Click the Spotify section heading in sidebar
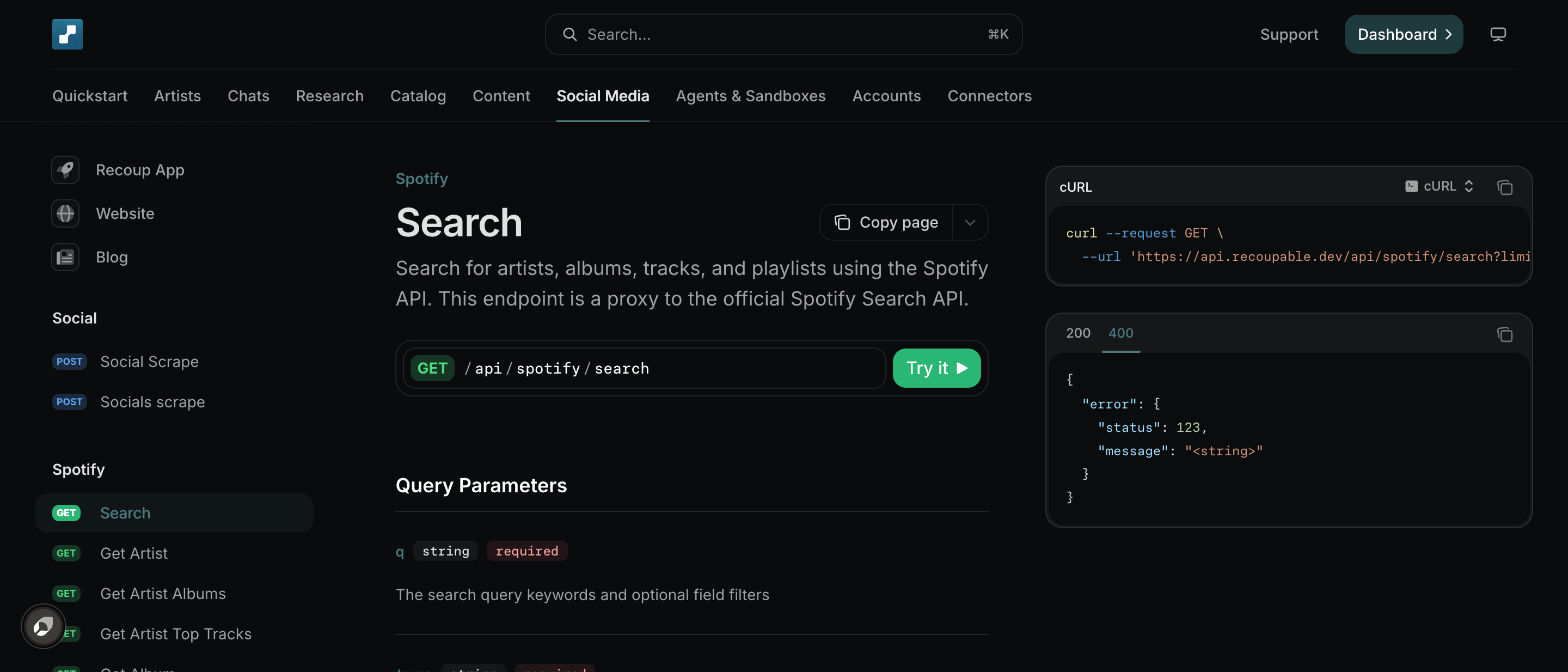This screenshot has width=1568, height=672. coord(78,469)
